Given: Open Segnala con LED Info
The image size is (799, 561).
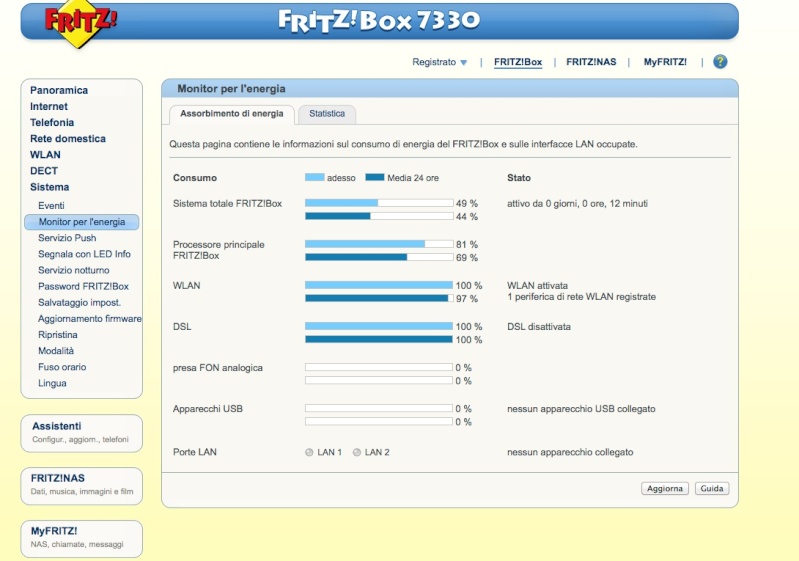Looking at the screenshot, I should (x=84, y=254).
